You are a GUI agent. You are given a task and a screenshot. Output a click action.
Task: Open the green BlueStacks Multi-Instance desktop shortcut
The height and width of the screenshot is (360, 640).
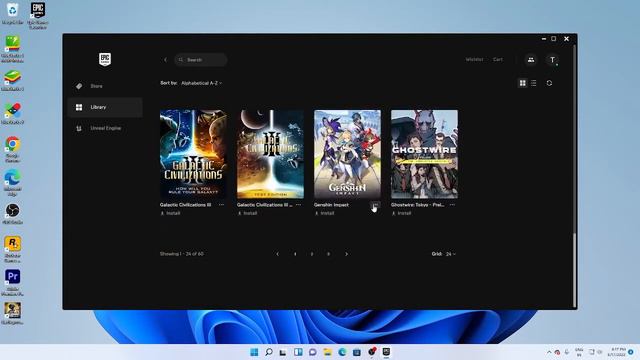point(13,49)
